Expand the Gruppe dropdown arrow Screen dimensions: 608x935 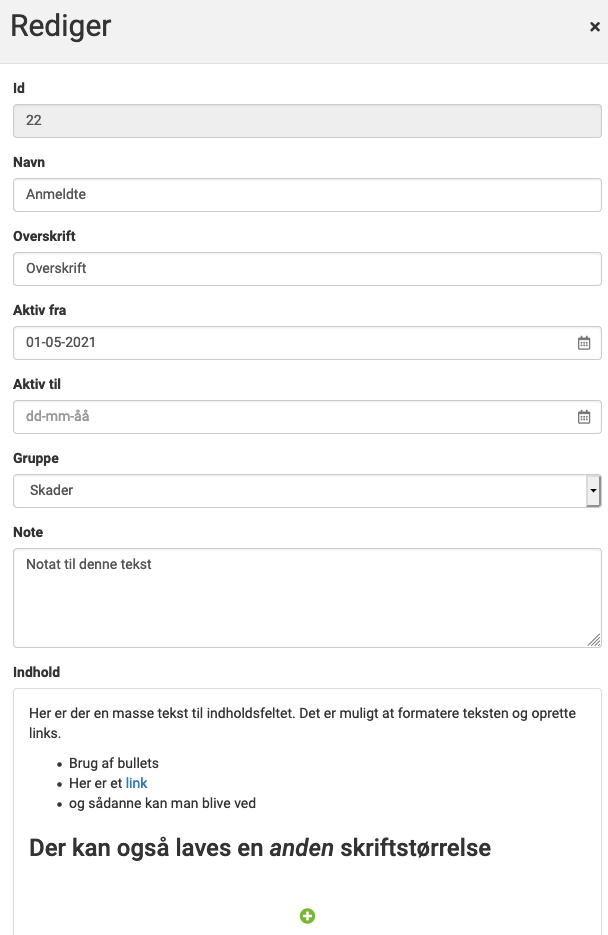[x=593, y=491]
